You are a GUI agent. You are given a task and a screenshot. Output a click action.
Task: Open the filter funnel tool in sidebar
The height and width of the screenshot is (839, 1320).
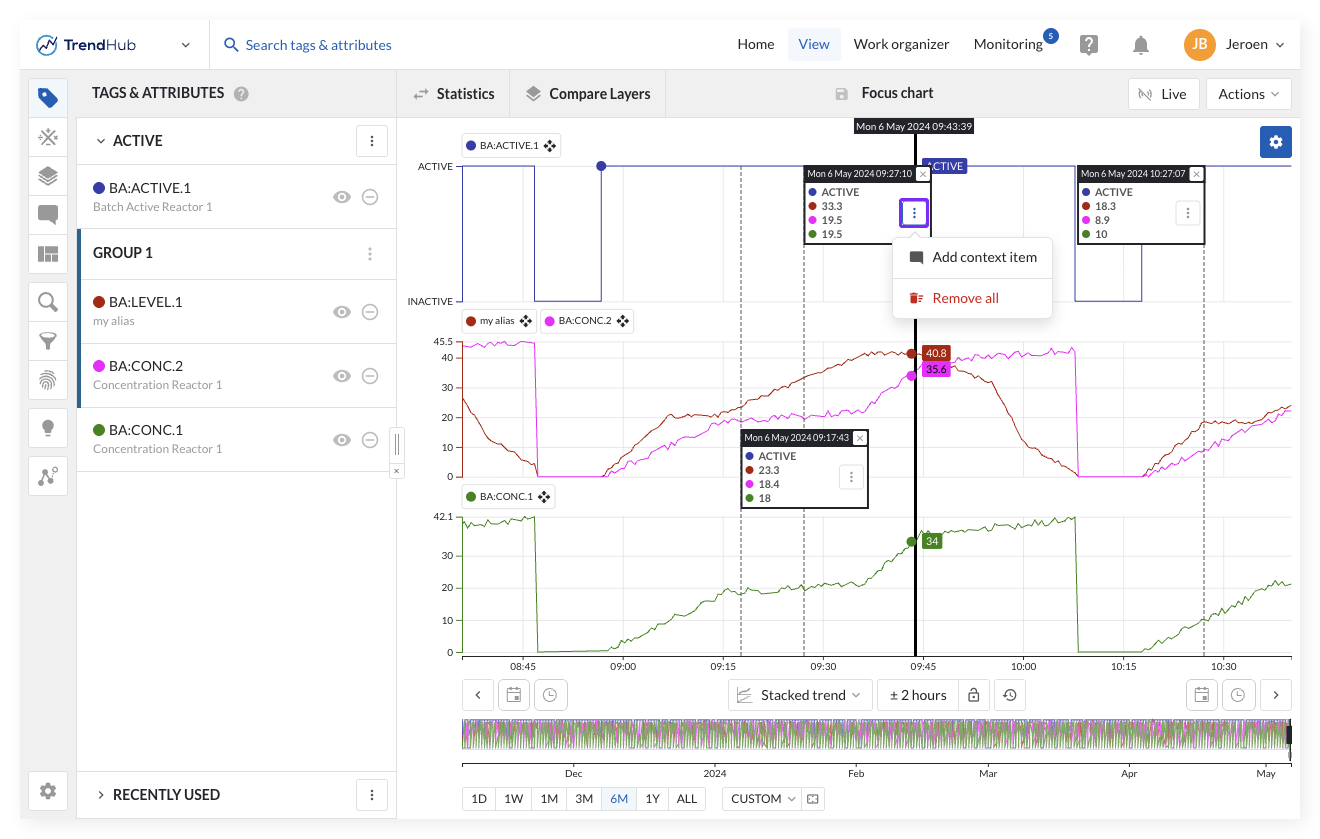click(47, 341)
